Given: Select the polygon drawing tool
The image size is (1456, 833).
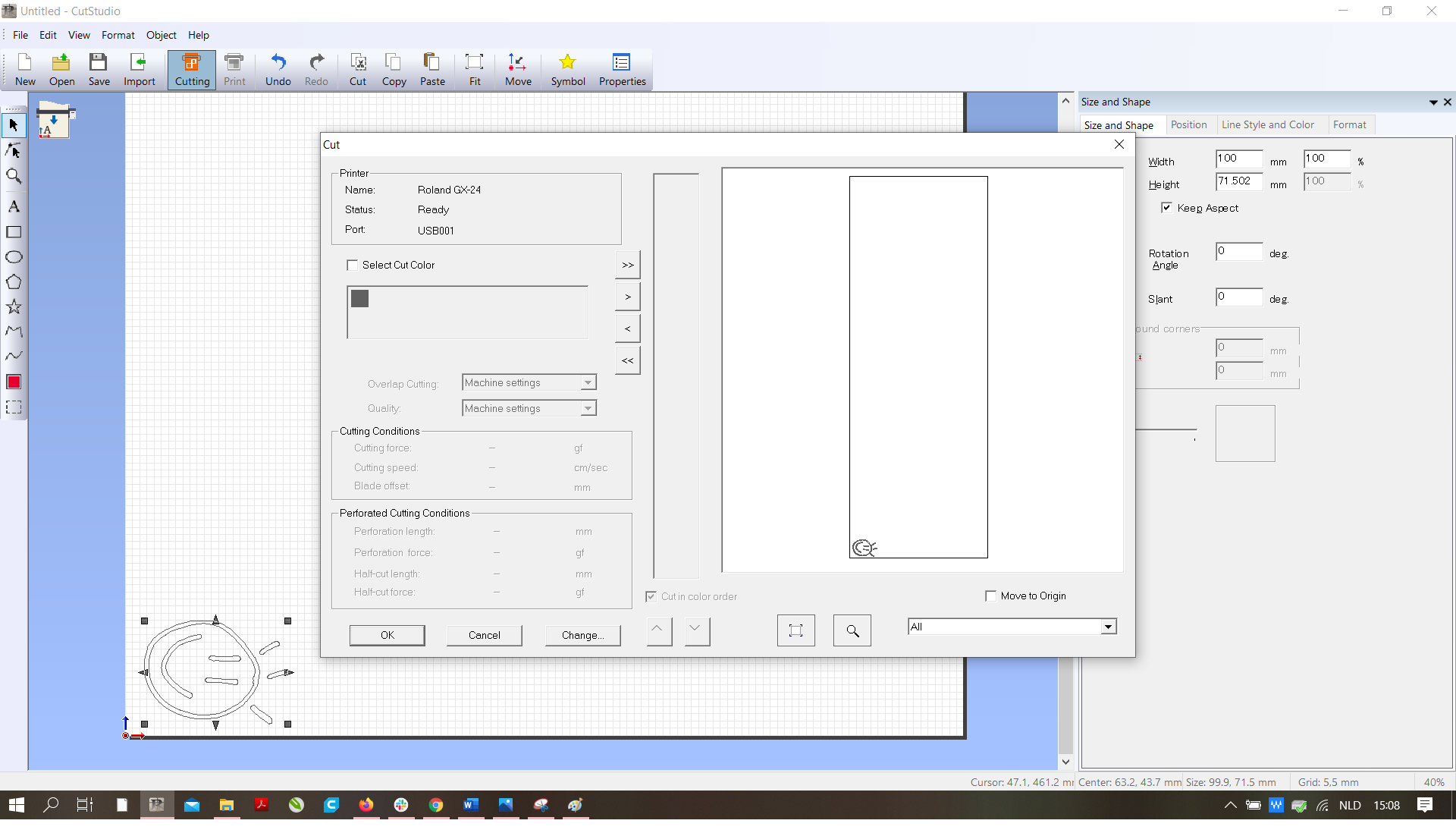Looking at the screenshot, I should pos(14,282).
